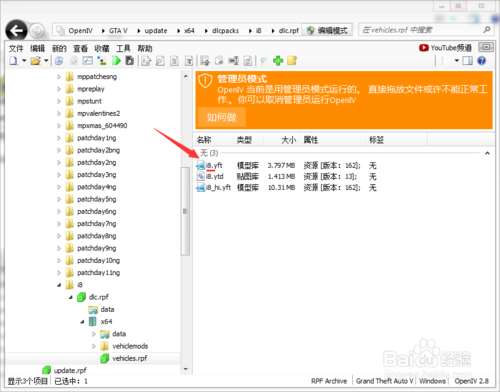Open the dropdown arrow beside new file icon
Image resolution: width=500 pixels, height=392 pixels.
(24, 61)
